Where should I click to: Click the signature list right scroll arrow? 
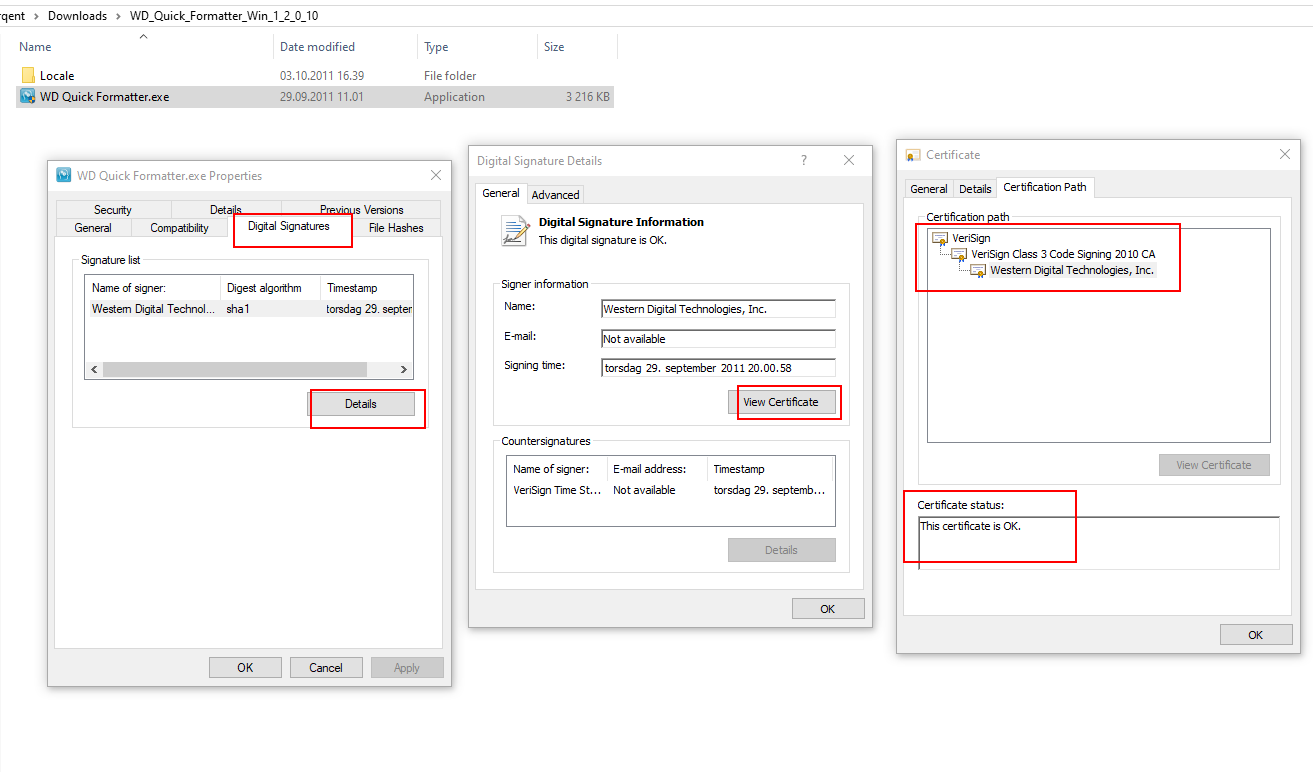pyautogui.click(x=404, y=370)
